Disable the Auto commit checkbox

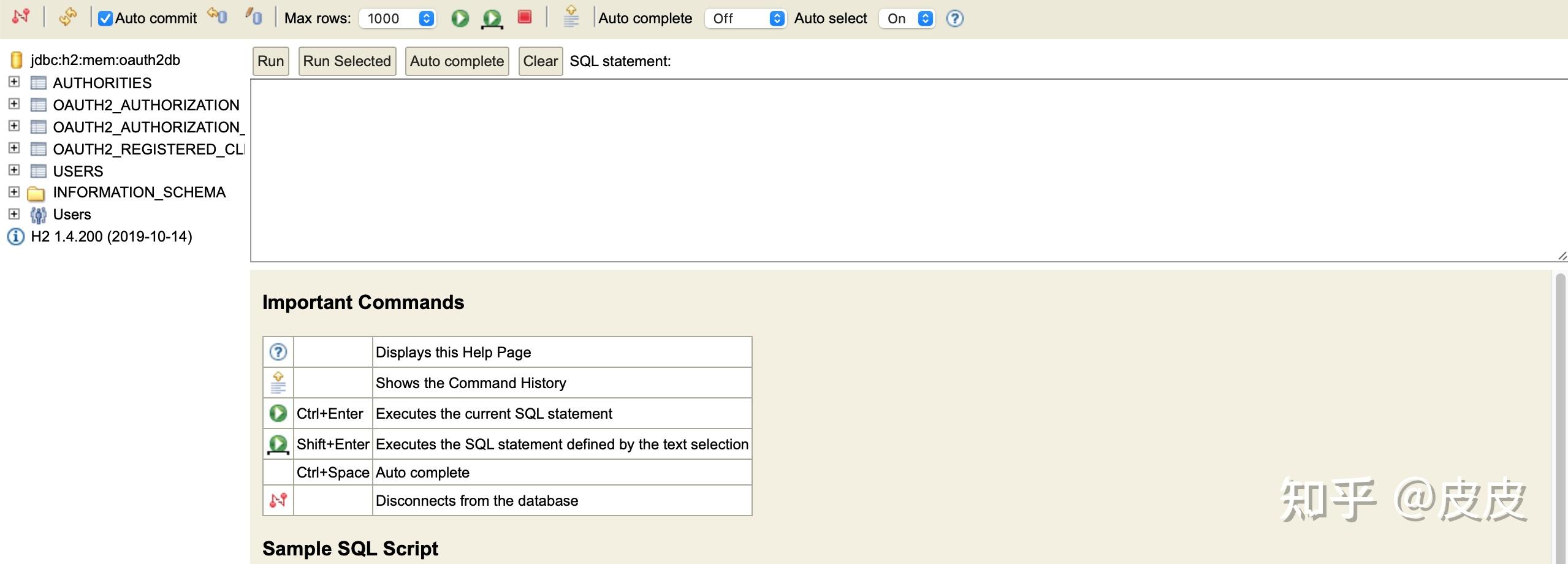[105, 18]
